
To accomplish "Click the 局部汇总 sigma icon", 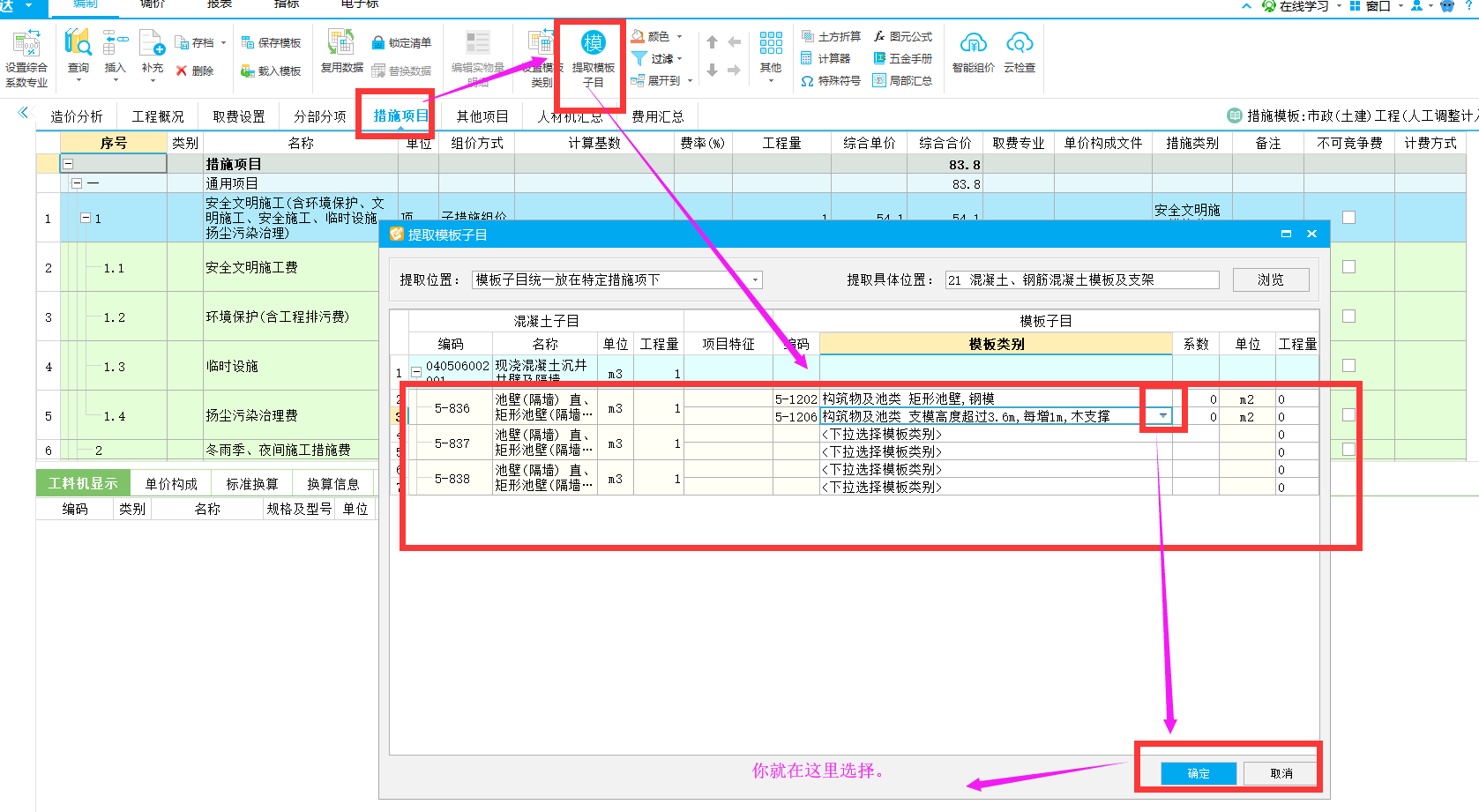I will point(879,80).
